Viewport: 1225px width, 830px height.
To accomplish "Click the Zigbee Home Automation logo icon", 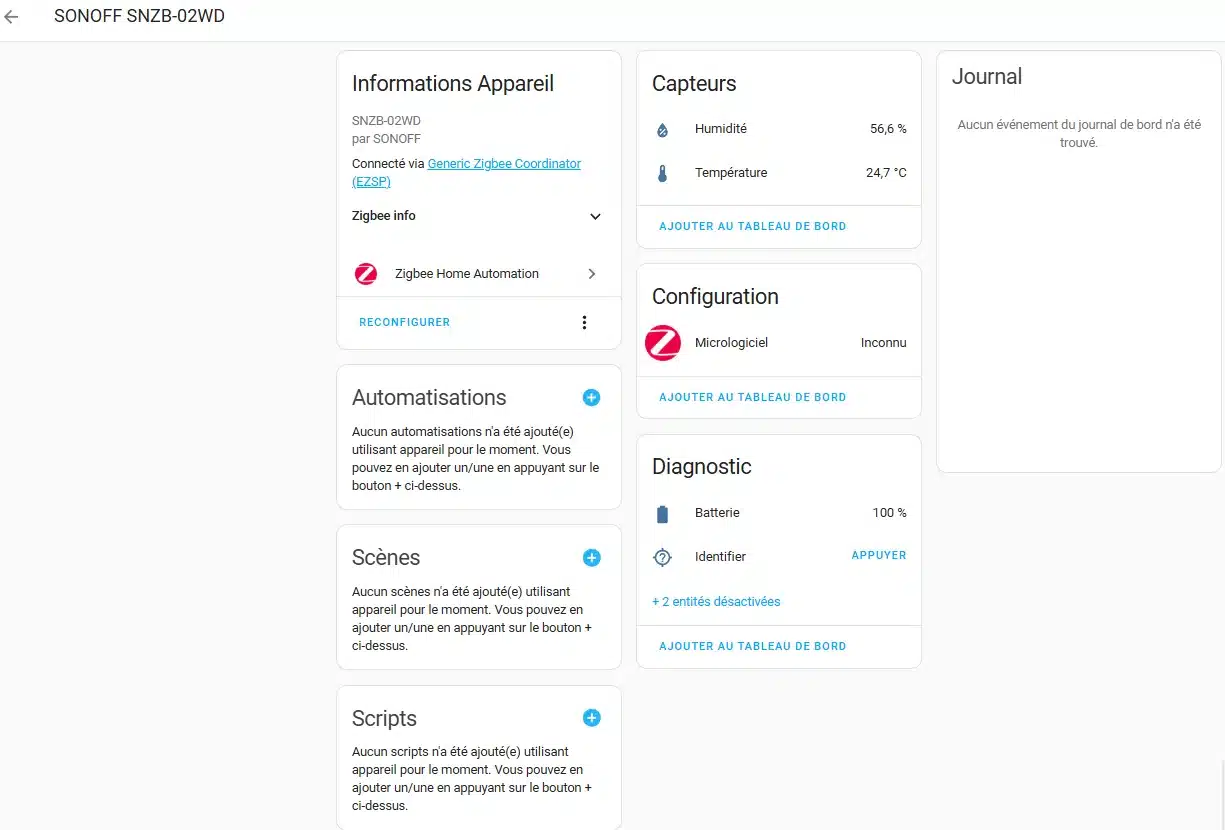I will click(366, 274).
